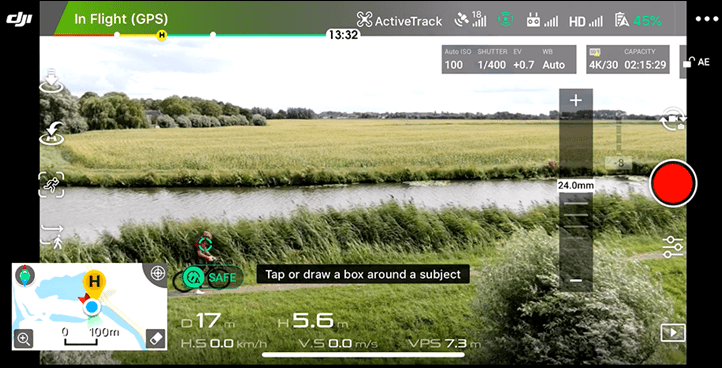Zoom out with the minus button
Viewport: 722px width, 368px height.
coord(576,280)
